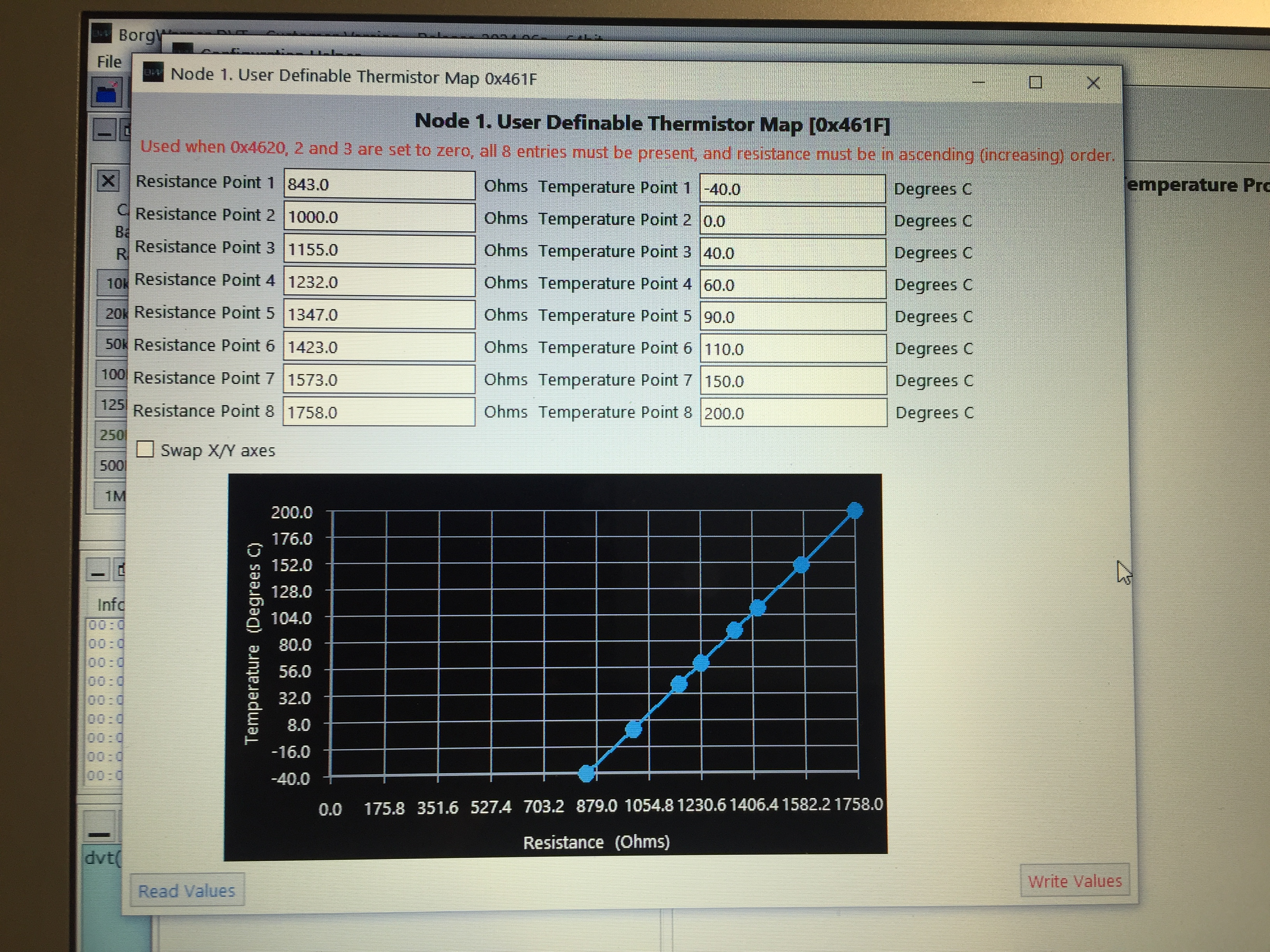Click the -40 degree data point on graph
The image size is (1270, 952).
coord(586,773)
